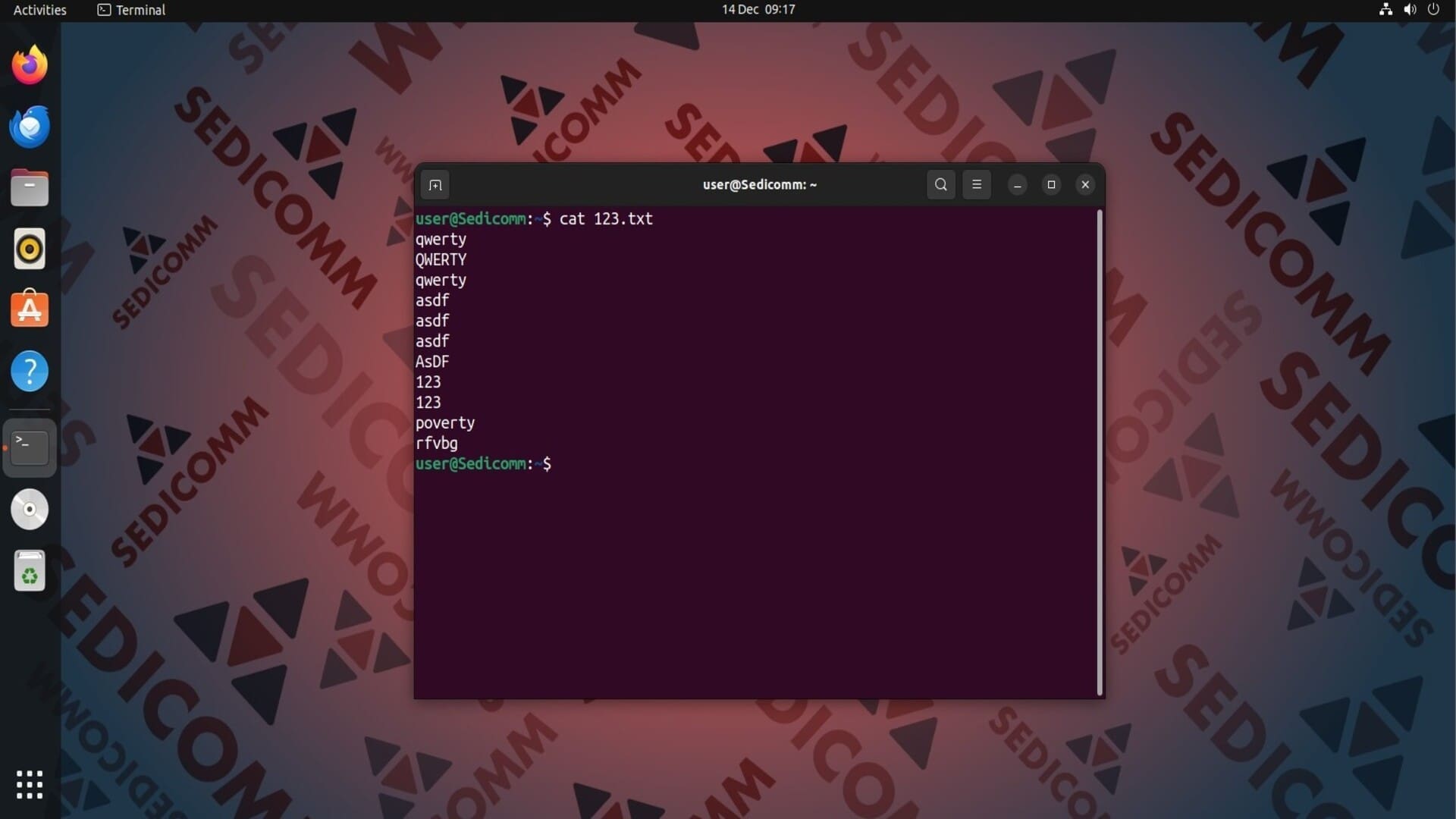The height and width of the screenshot is (819, 1456).
Task: Launch Firefox from the dock
Action: click(x=30, y=65)
